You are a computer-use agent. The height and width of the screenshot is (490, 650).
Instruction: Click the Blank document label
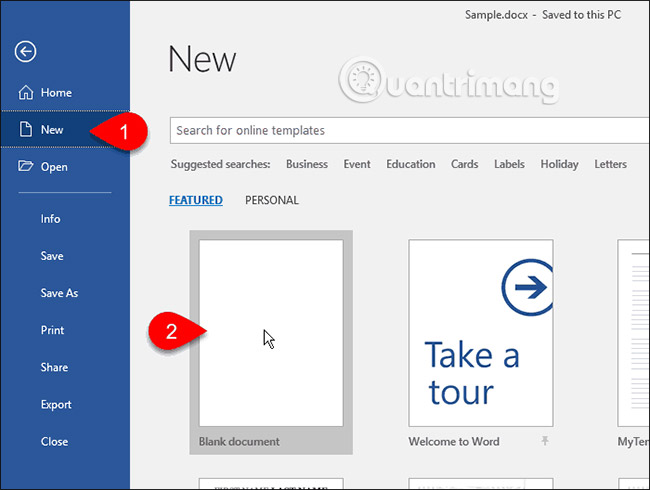[239, 441]
